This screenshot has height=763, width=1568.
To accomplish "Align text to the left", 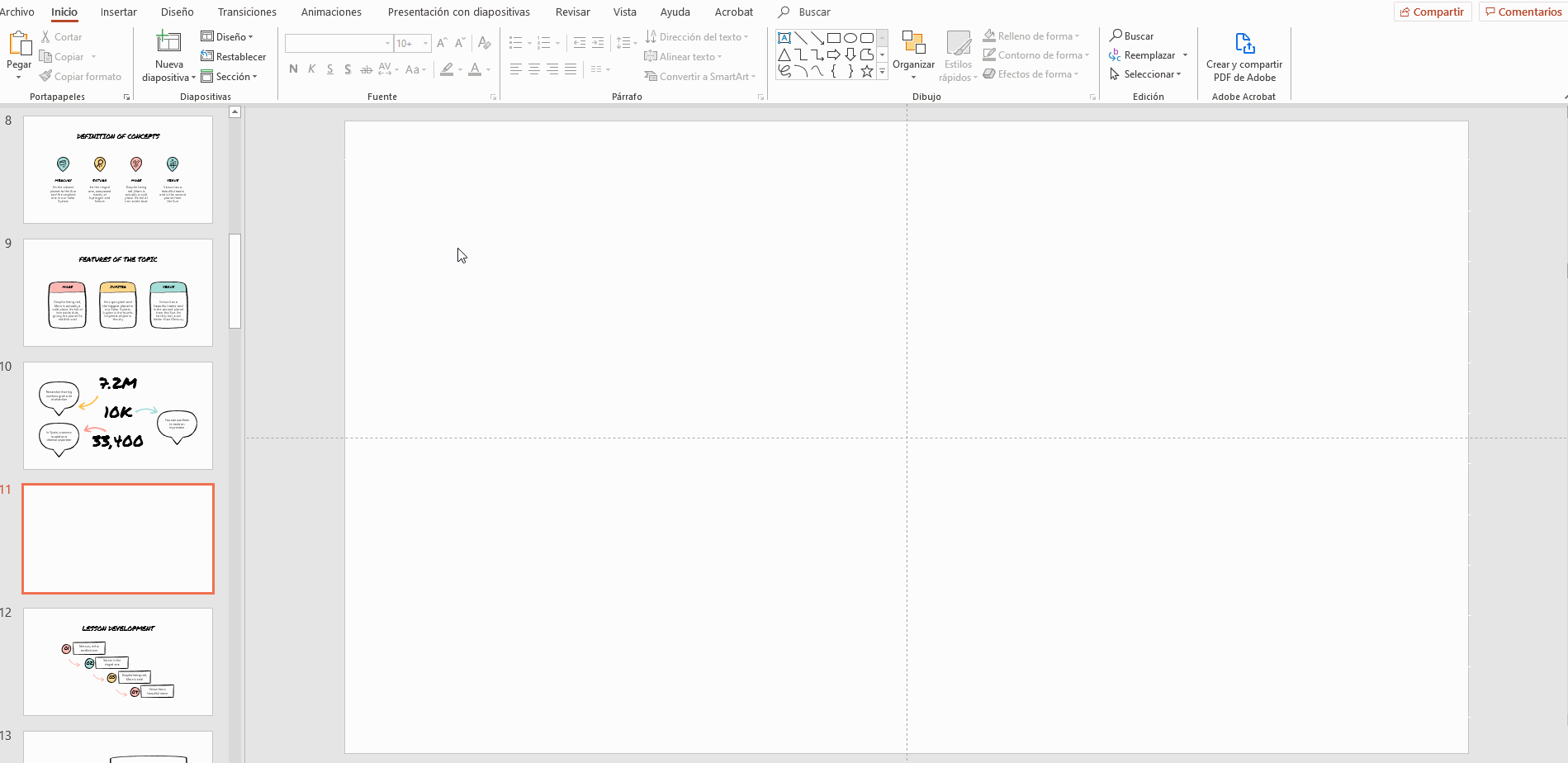I will pos(516,69).
